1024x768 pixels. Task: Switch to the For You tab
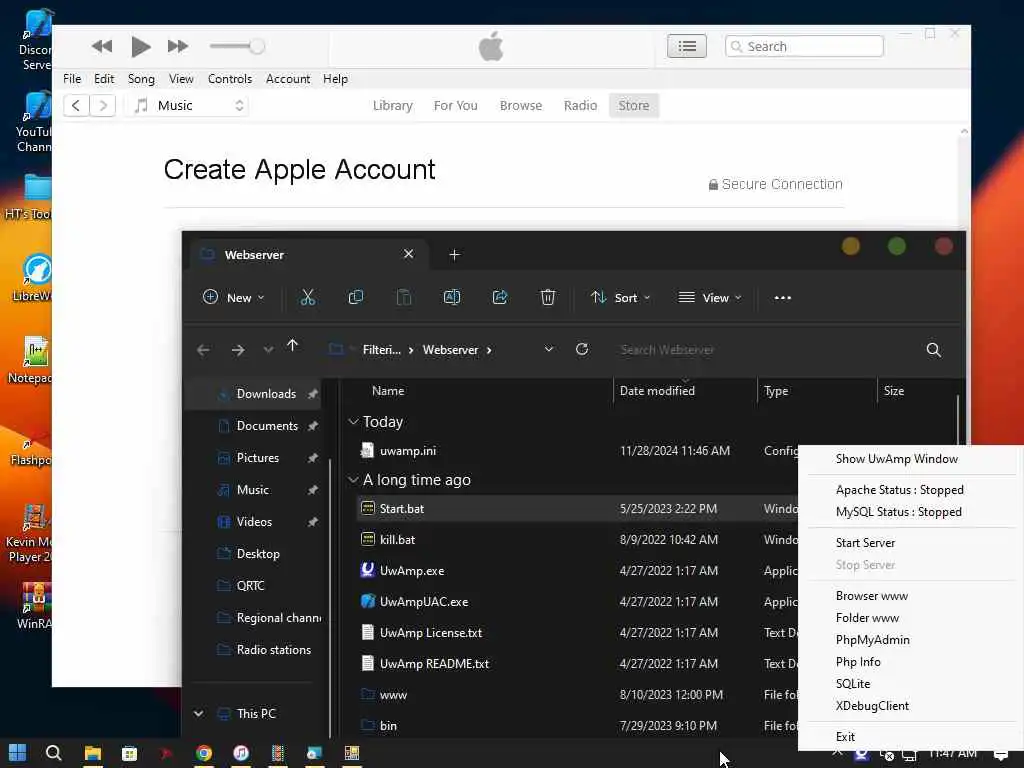pyautogui.click(x=455, y=105)
